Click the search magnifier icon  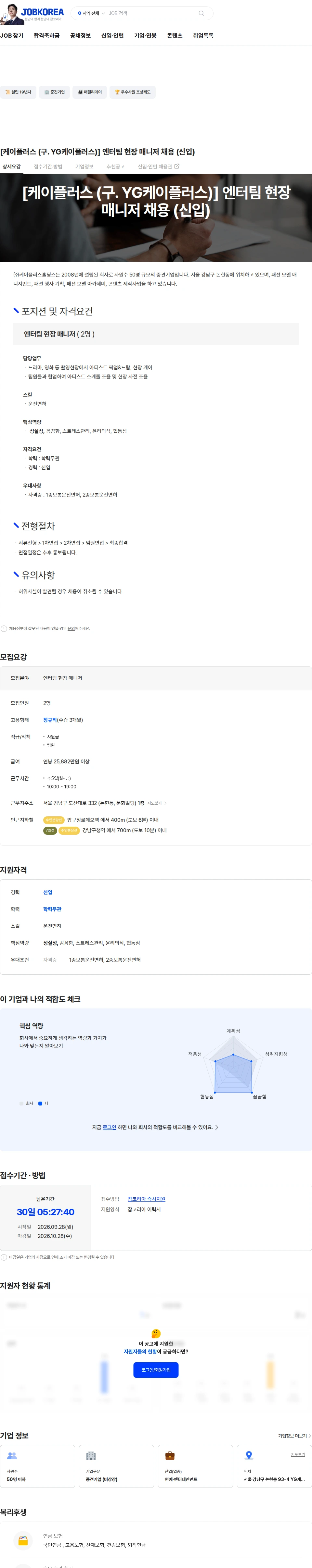tap(201, 13)
